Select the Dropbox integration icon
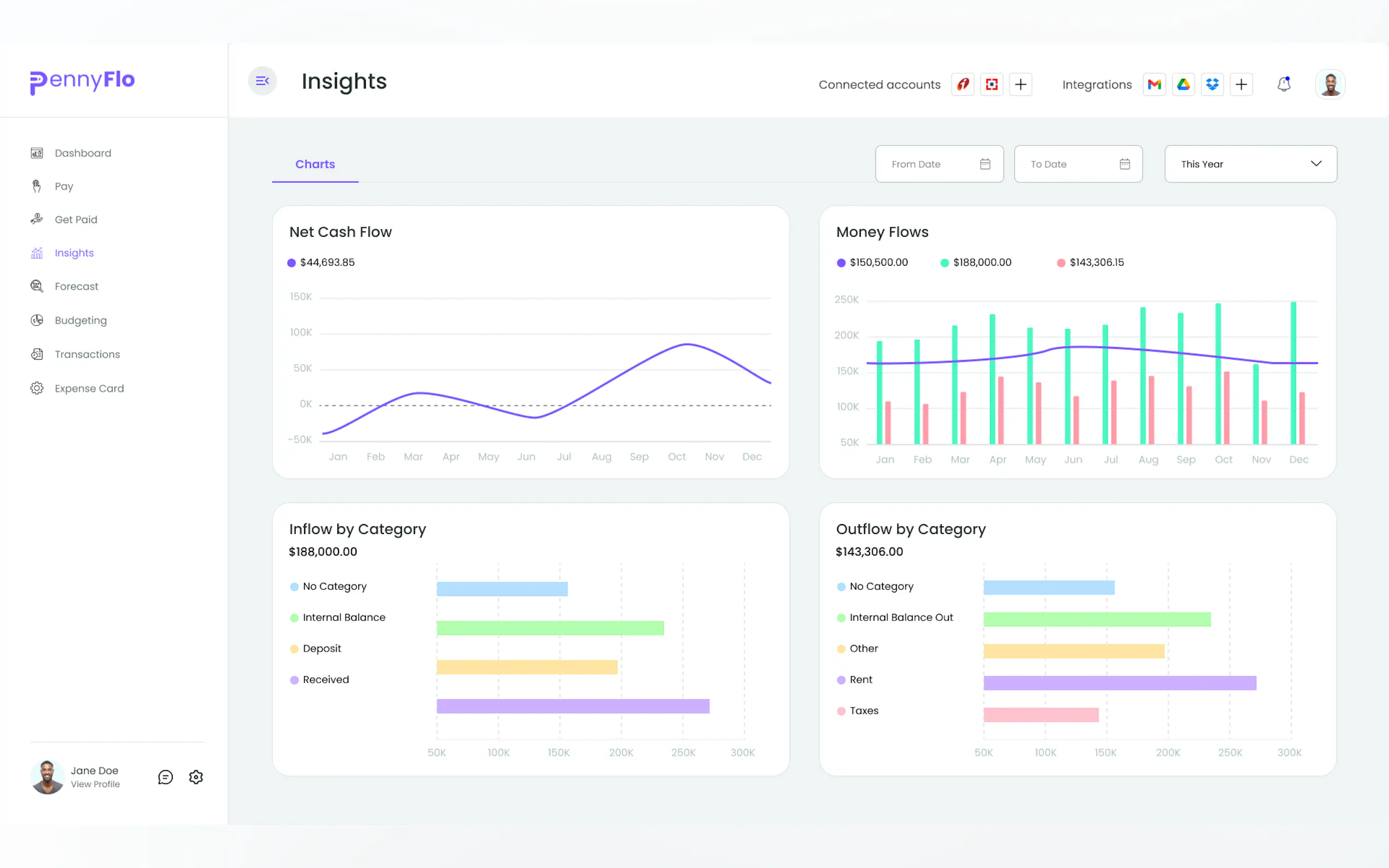 point(1212,84)
